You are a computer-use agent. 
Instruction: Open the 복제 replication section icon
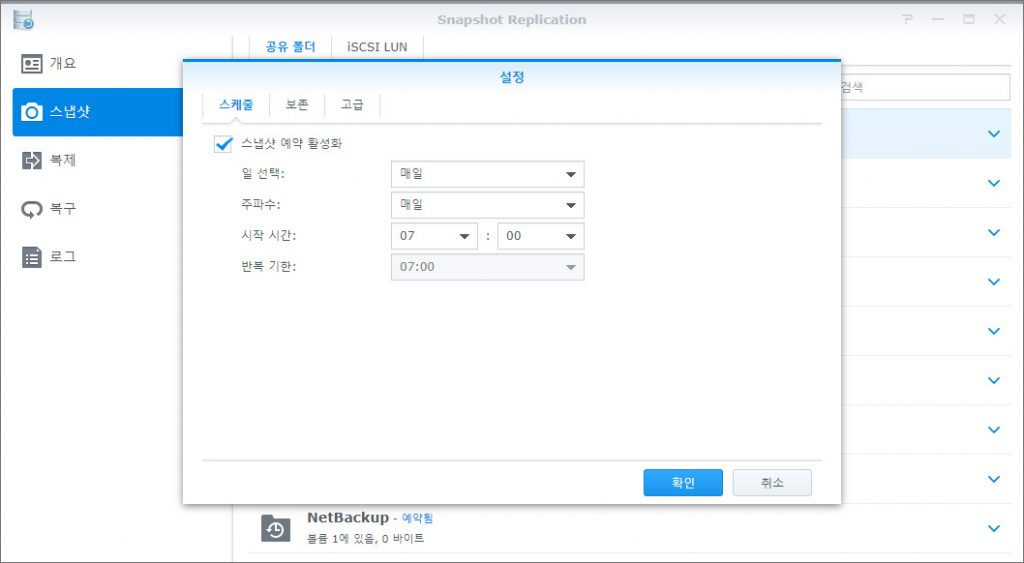click(31, 161)
